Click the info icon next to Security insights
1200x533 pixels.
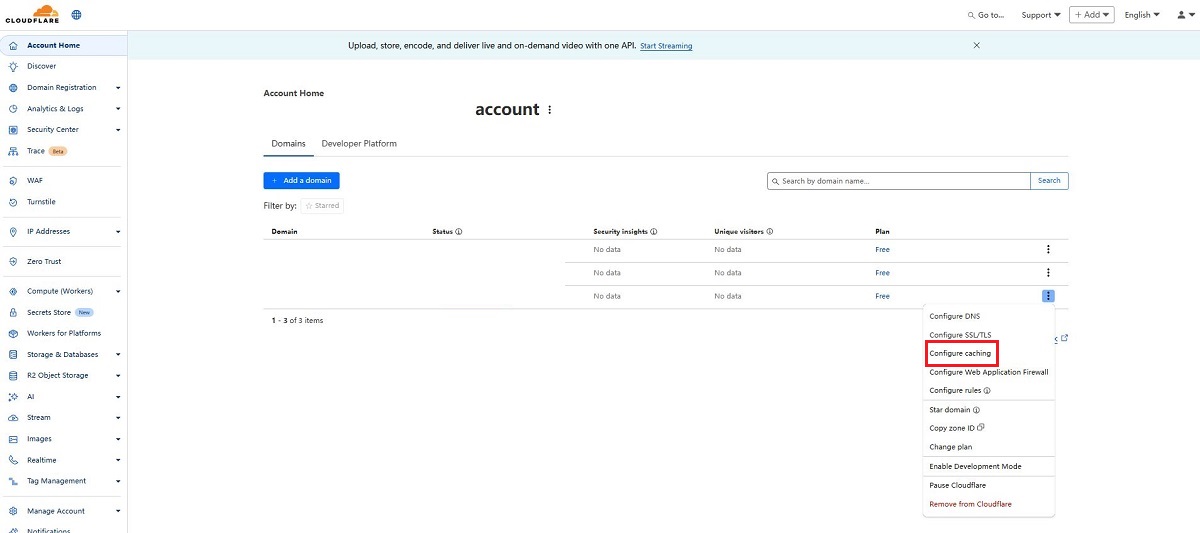coord(653,231)
